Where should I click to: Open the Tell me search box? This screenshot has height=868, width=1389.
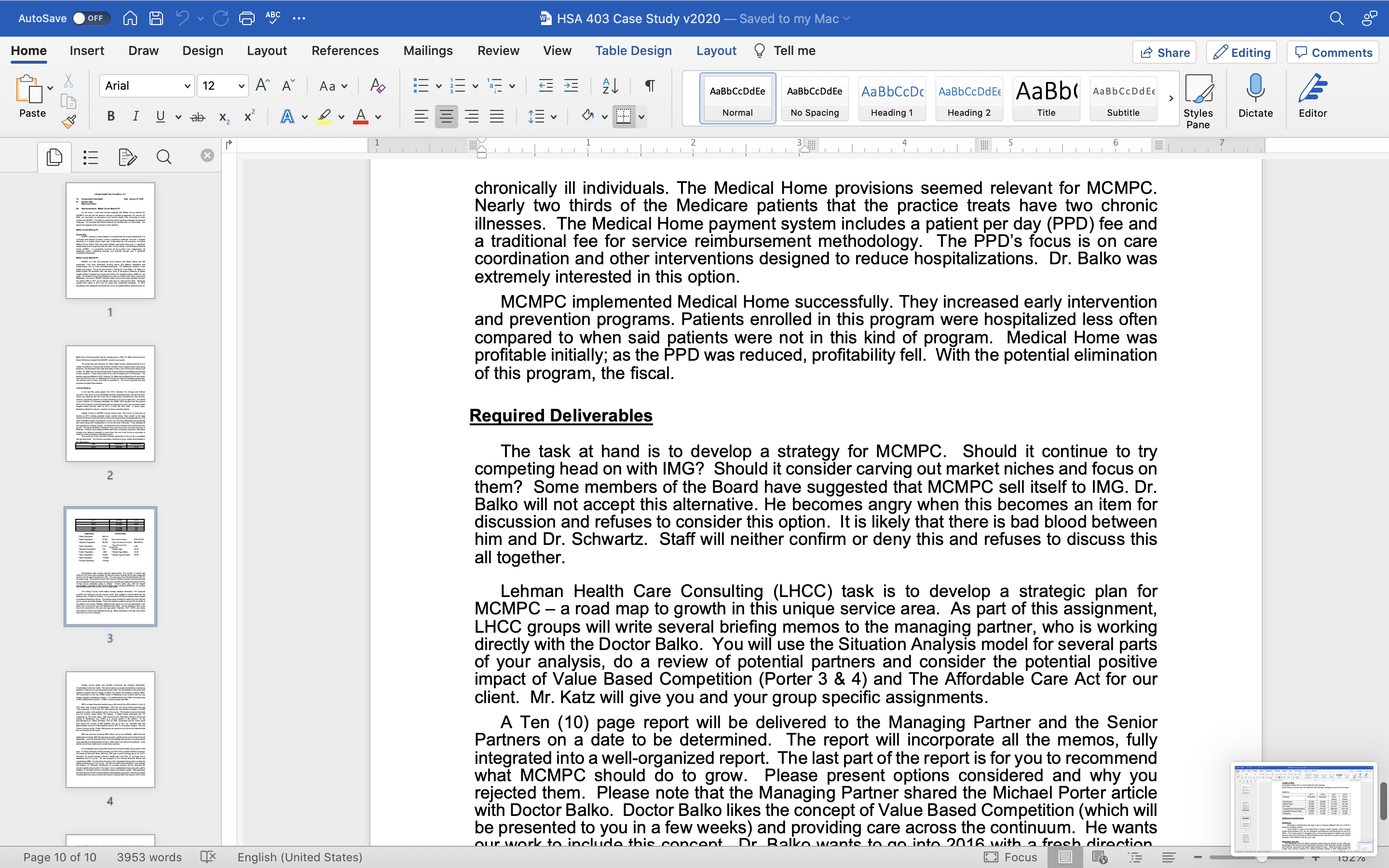(785, 51)
